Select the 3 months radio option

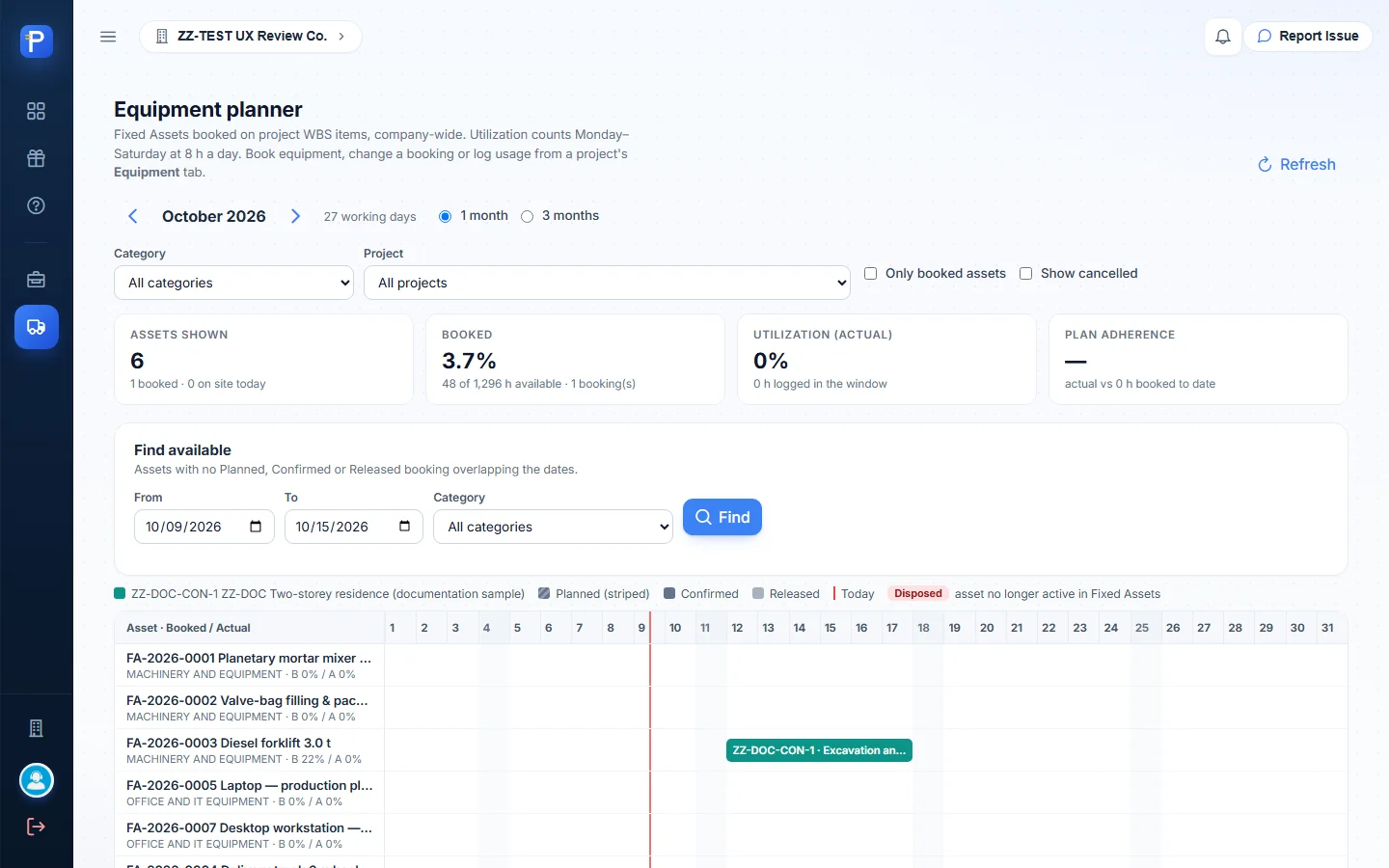pyautogui.click(x=527, y=216)
